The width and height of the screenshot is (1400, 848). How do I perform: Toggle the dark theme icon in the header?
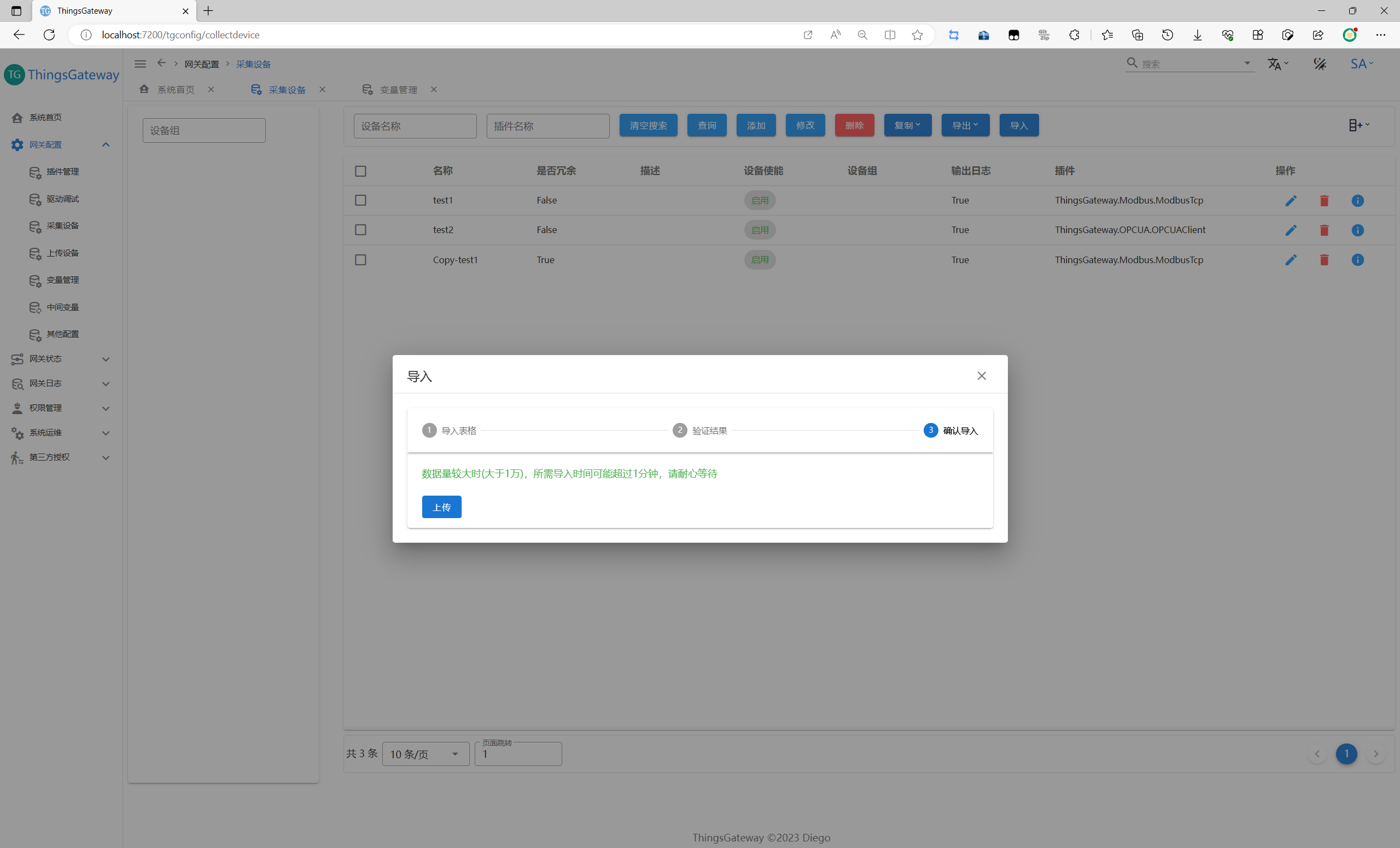click(x=1319, y=63)
